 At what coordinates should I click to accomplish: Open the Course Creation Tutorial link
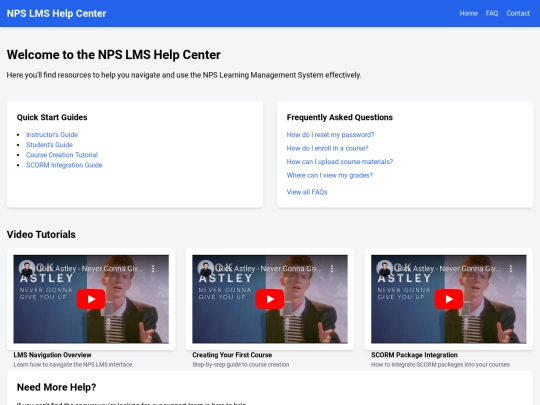point(62,155)
